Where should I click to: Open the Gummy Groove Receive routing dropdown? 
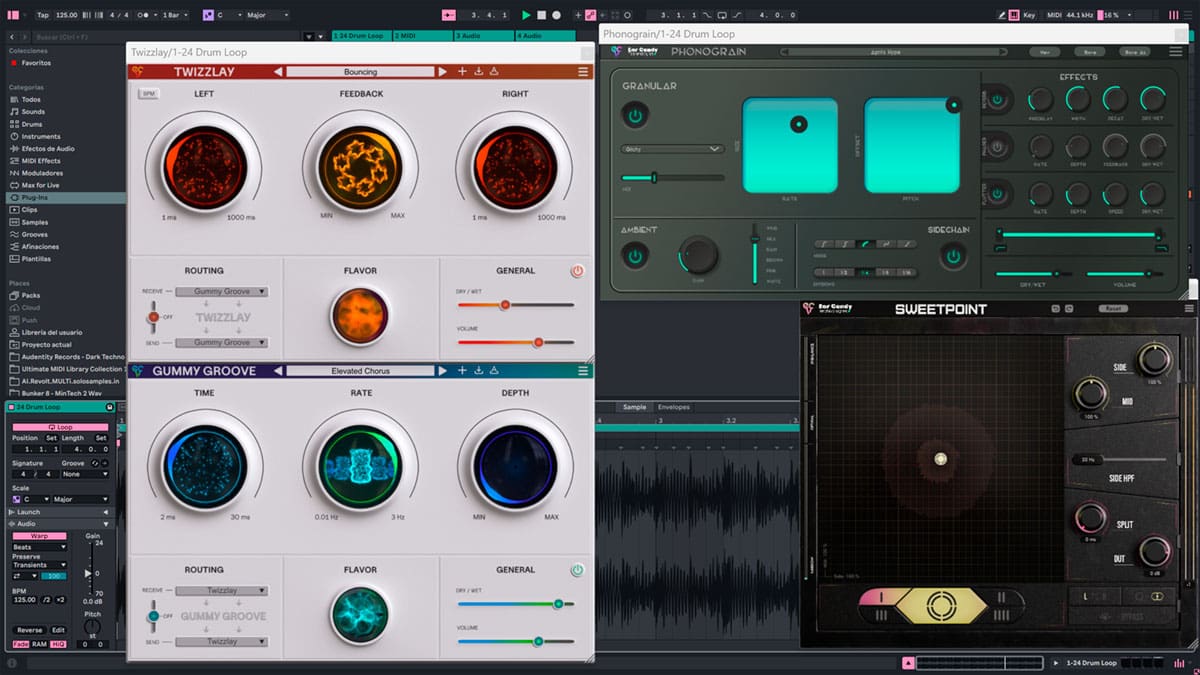[x=222, y=591]
